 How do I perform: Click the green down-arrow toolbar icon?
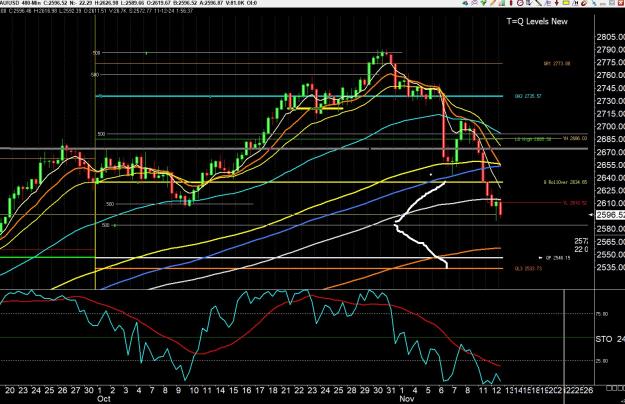pos(483,2)
